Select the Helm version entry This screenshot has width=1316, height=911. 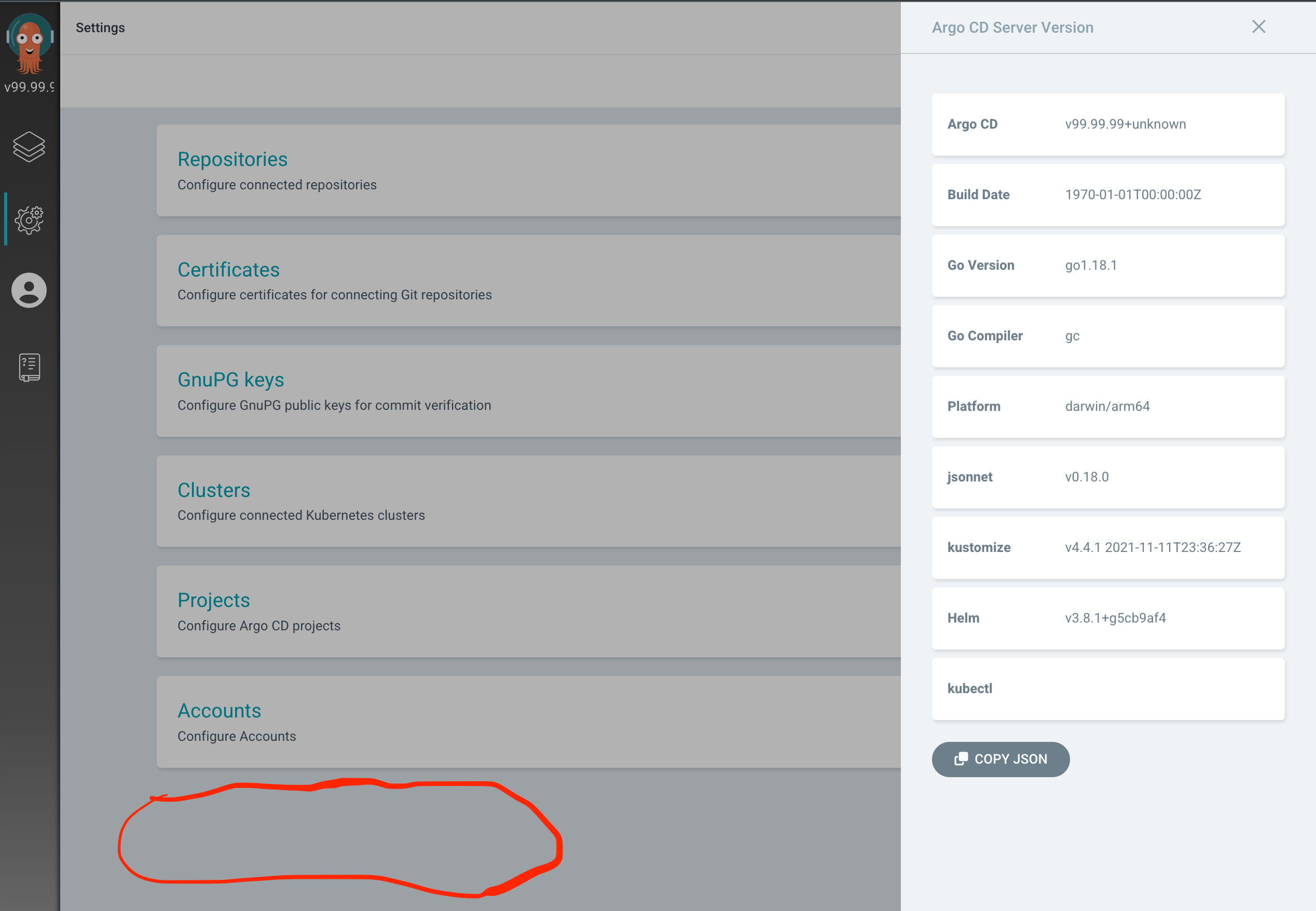click(1107, 618)
